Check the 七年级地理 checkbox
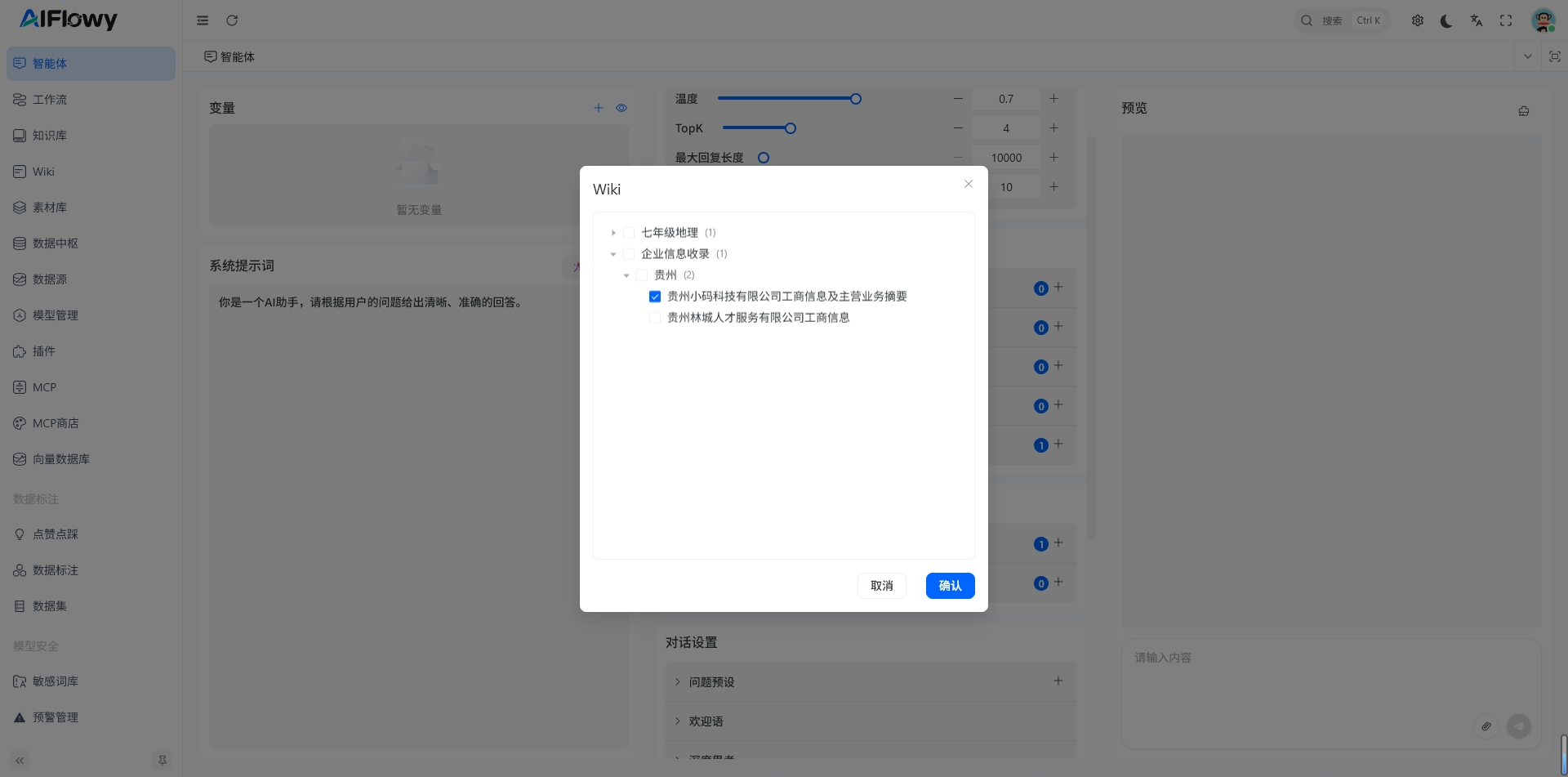 point(629,233)
